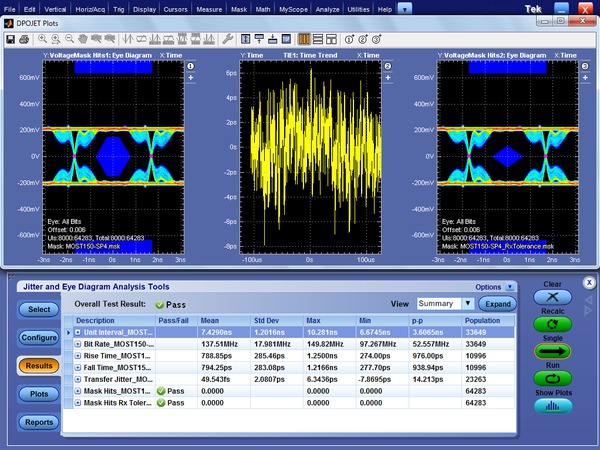600x450 pixels.
Task: Click the vertical cursors icon with up-down arrows
Action: point(128,39)
